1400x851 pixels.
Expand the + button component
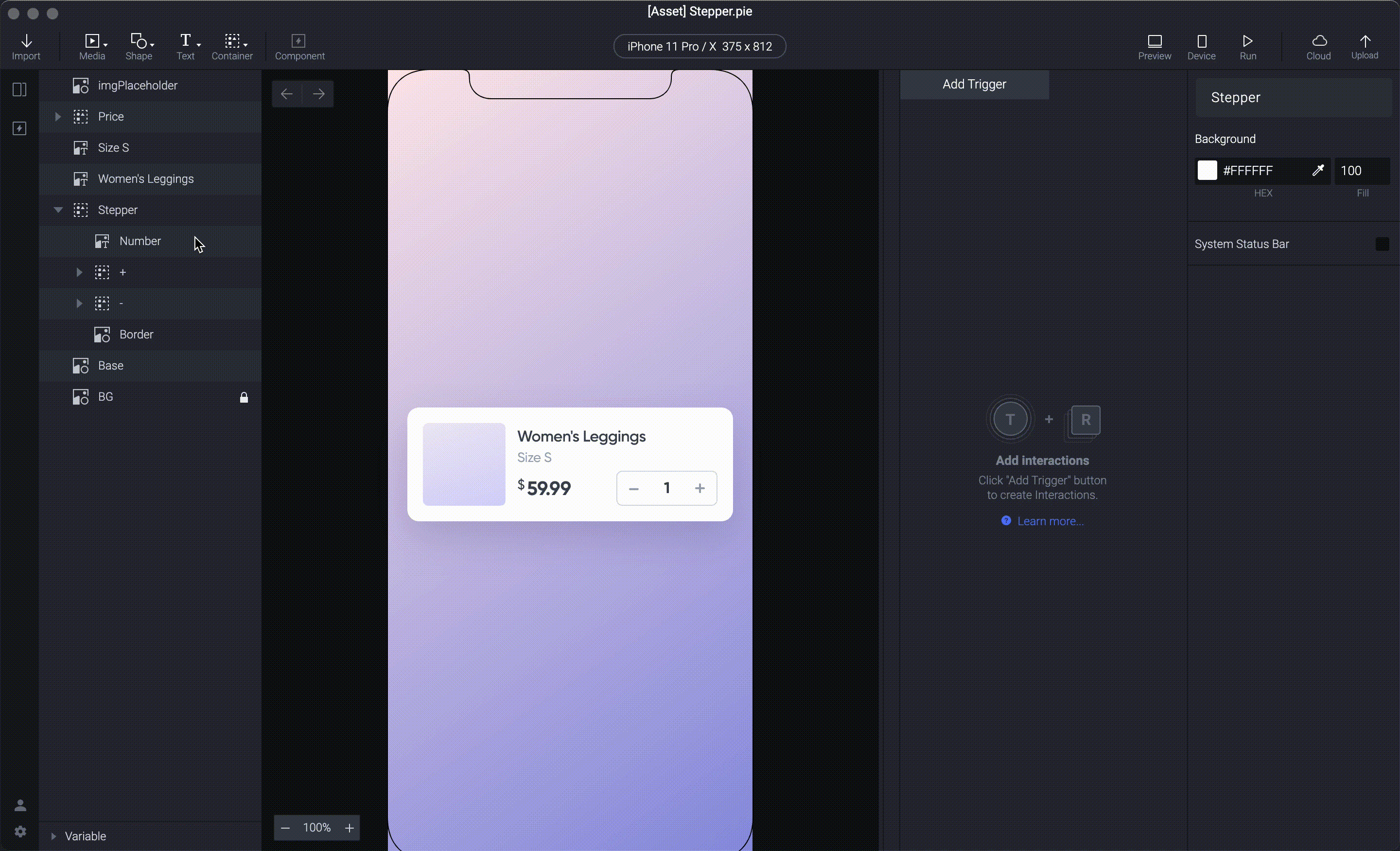click(x=80, y=272)
